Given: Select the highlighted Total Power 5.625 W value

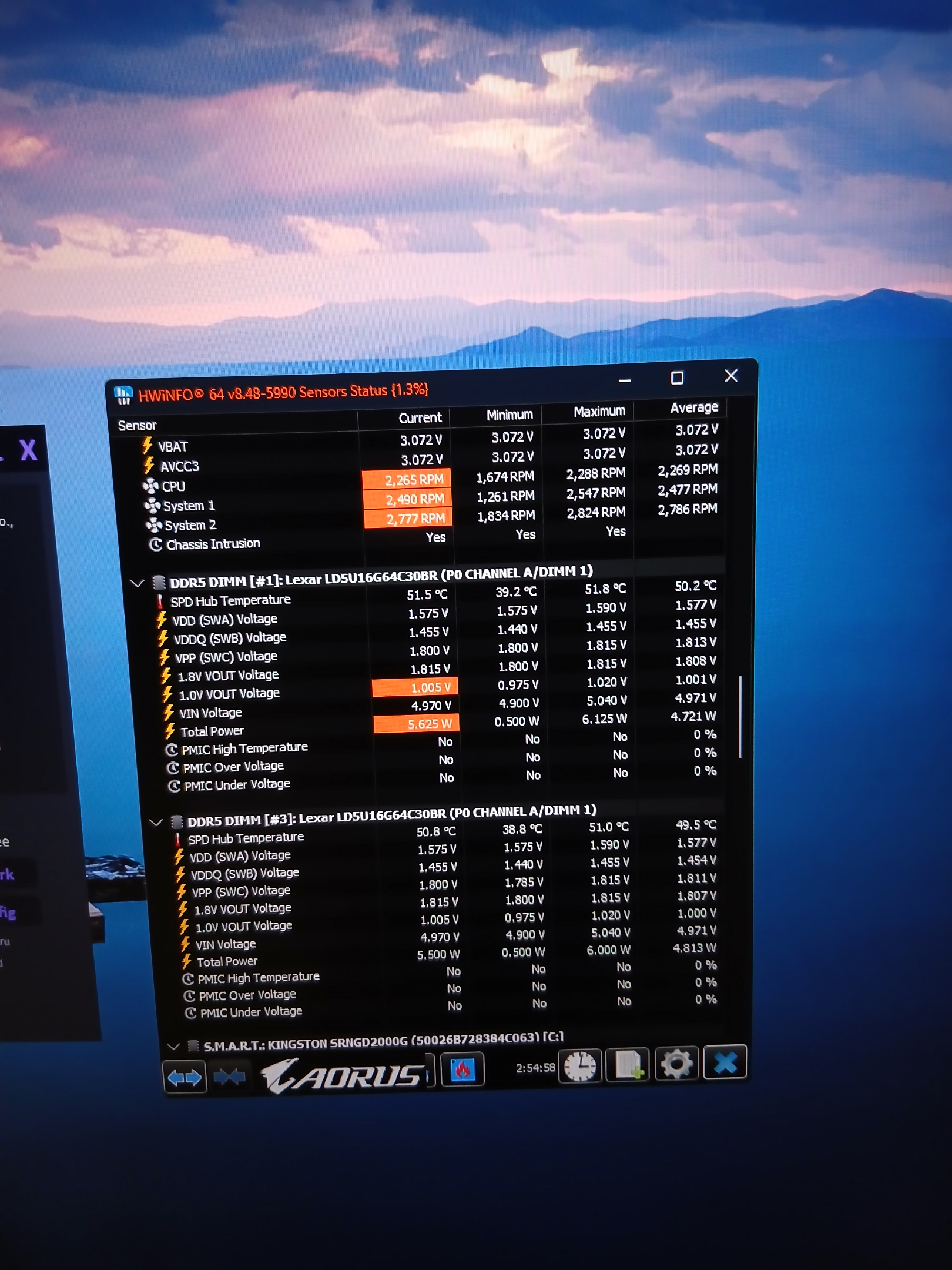Looking at the screenshot, I should pos(416,724).
